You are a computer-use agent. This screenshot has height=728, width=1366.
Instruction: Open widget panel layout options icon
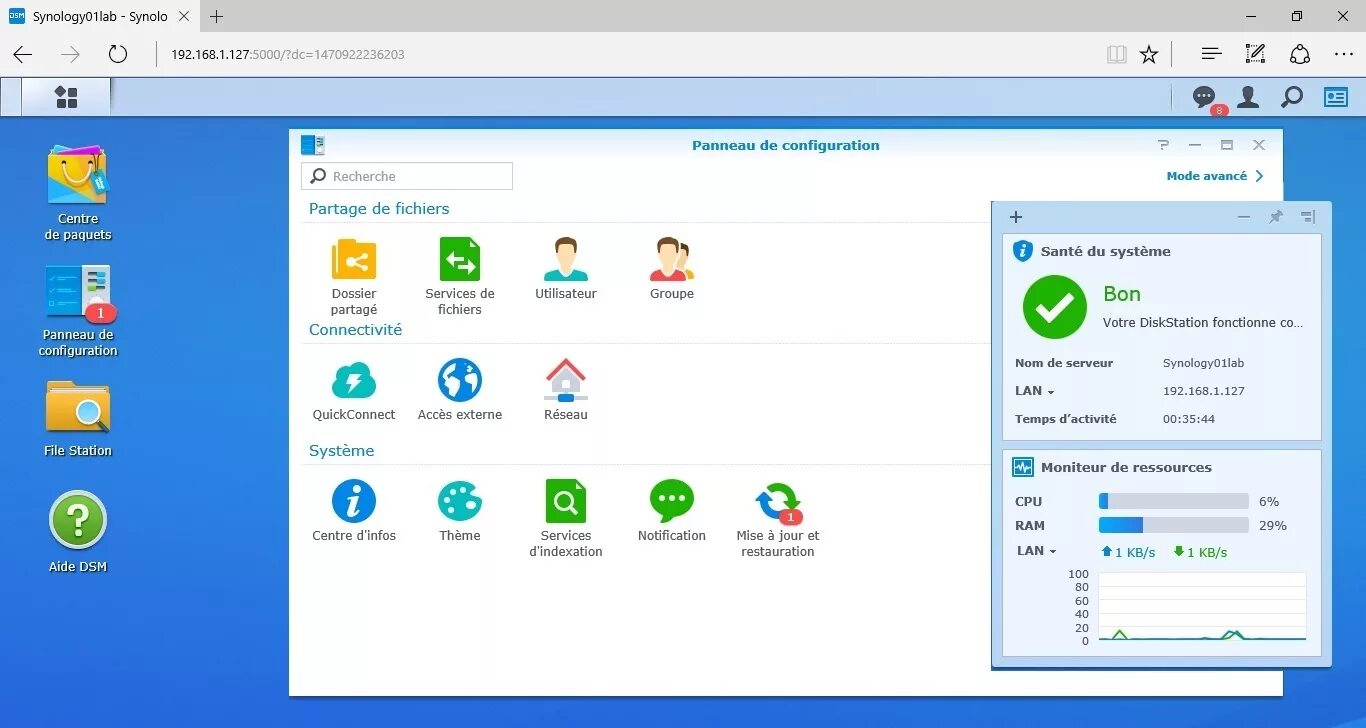1308,217
